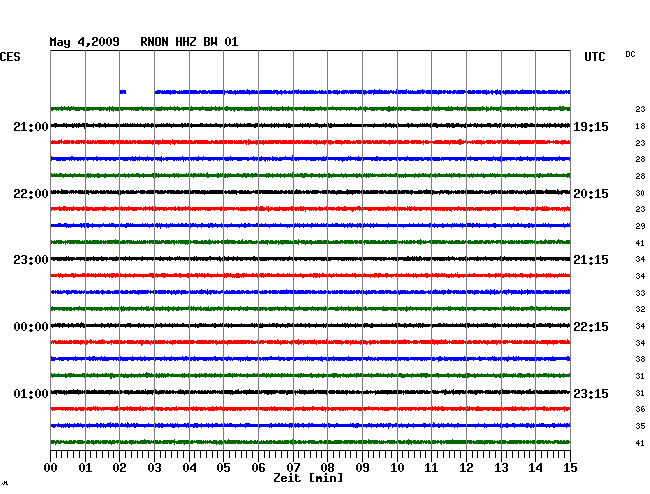Click minute tick label 02
Viewport: 650px width, 494px height.
pos(119,468)
